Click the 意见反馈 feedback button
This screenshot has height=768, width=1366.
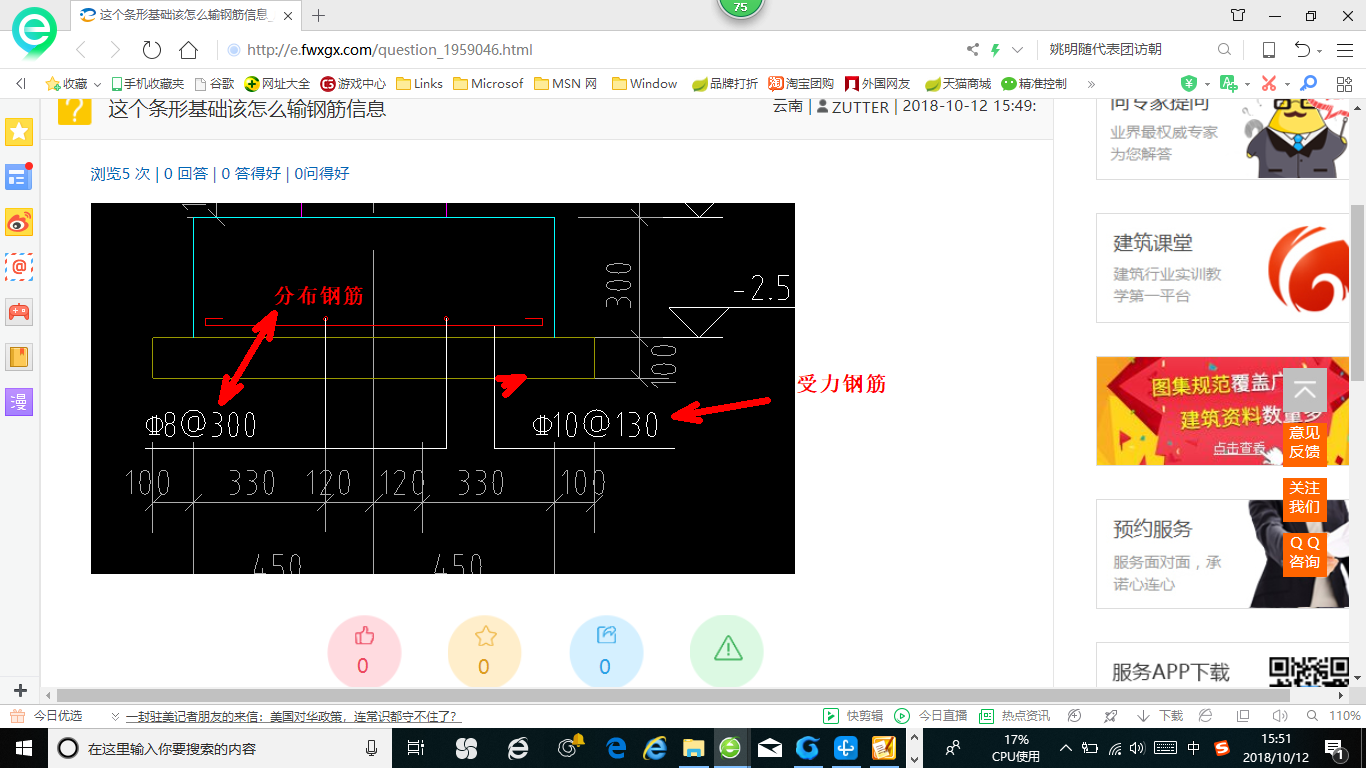pyautogui.click(x=1305, y=442)
